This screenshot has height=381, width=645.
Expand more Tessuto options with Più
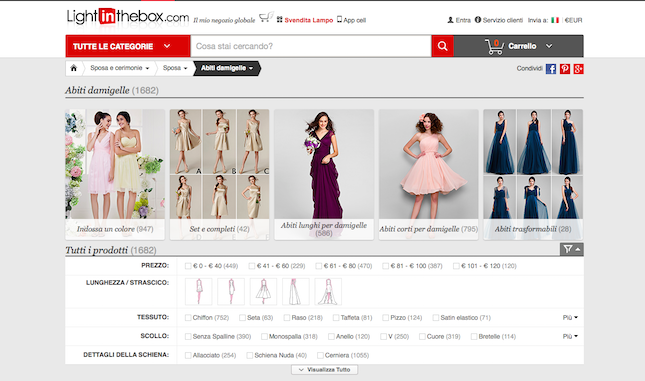(570, 318)
